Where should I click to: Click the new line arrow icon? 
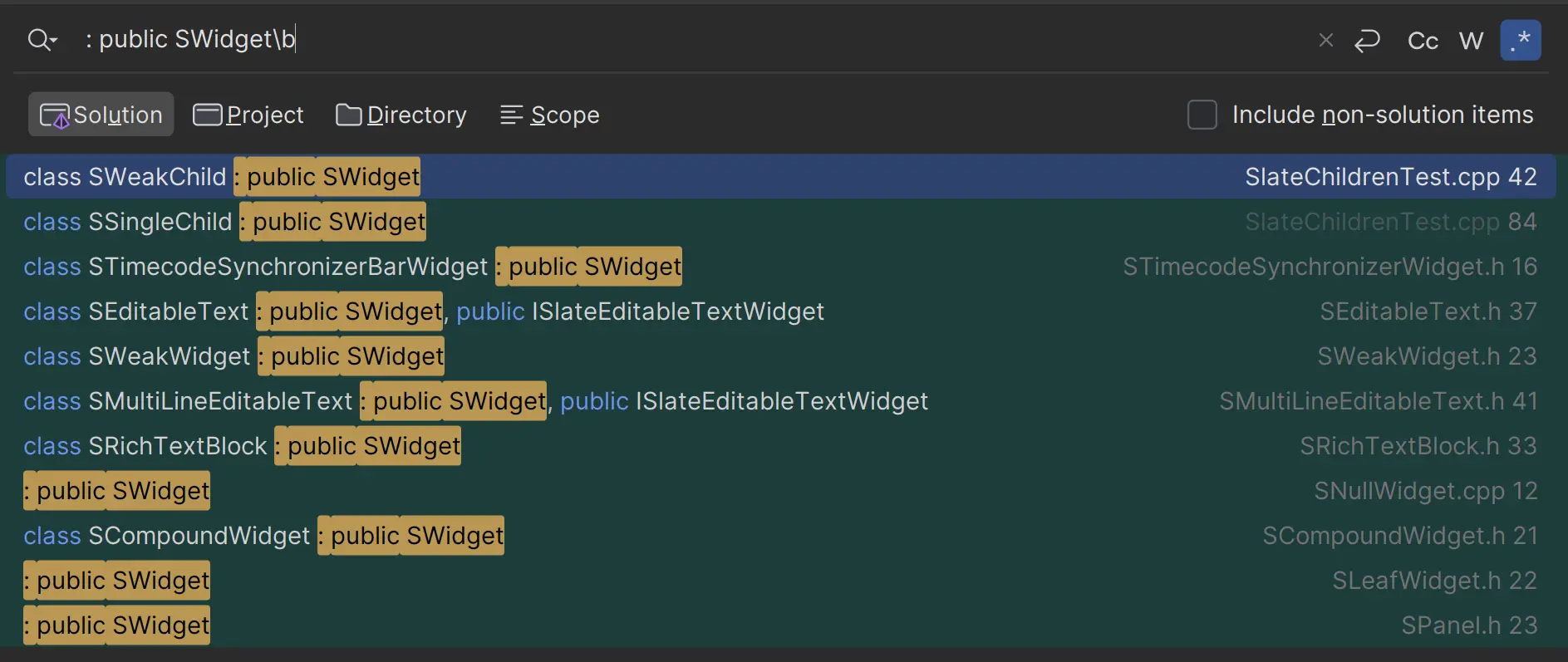tap(1367, 40)
